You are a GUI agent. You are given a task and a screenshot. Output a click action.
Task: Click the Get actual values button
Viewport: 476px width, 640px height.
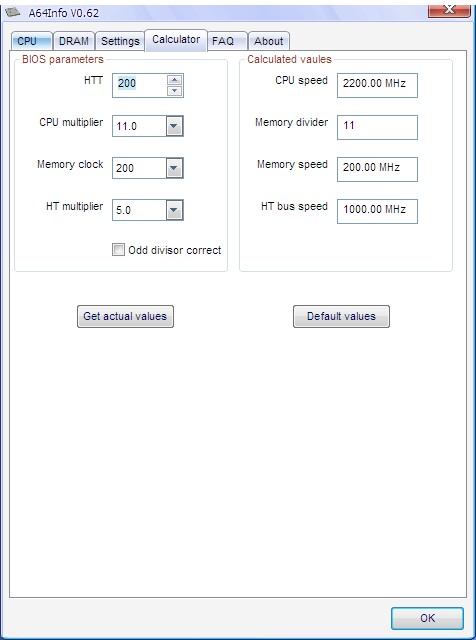point(125,316)
